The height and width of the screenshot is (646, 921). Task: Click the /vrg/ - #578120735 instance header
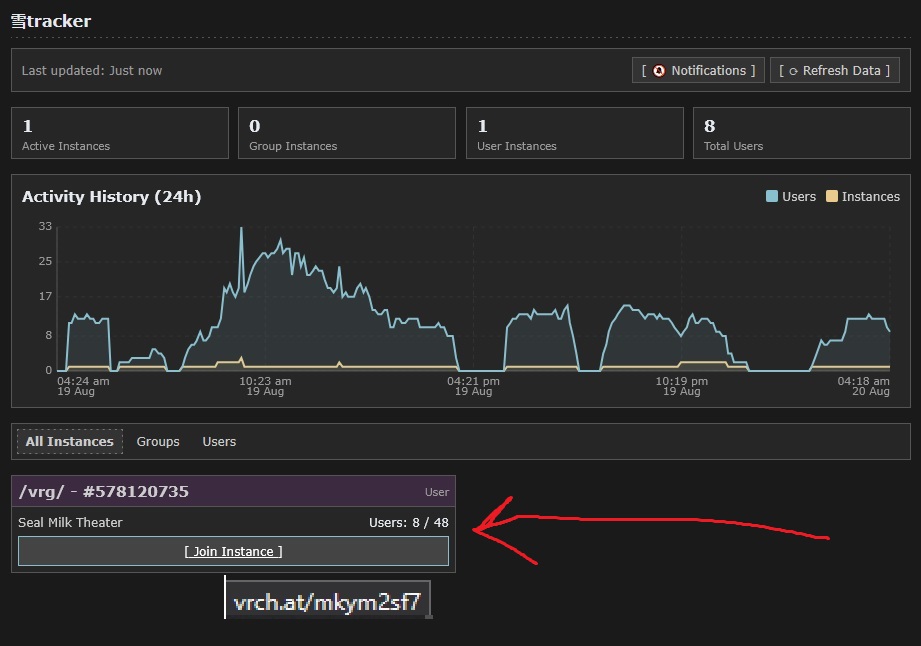233,492
